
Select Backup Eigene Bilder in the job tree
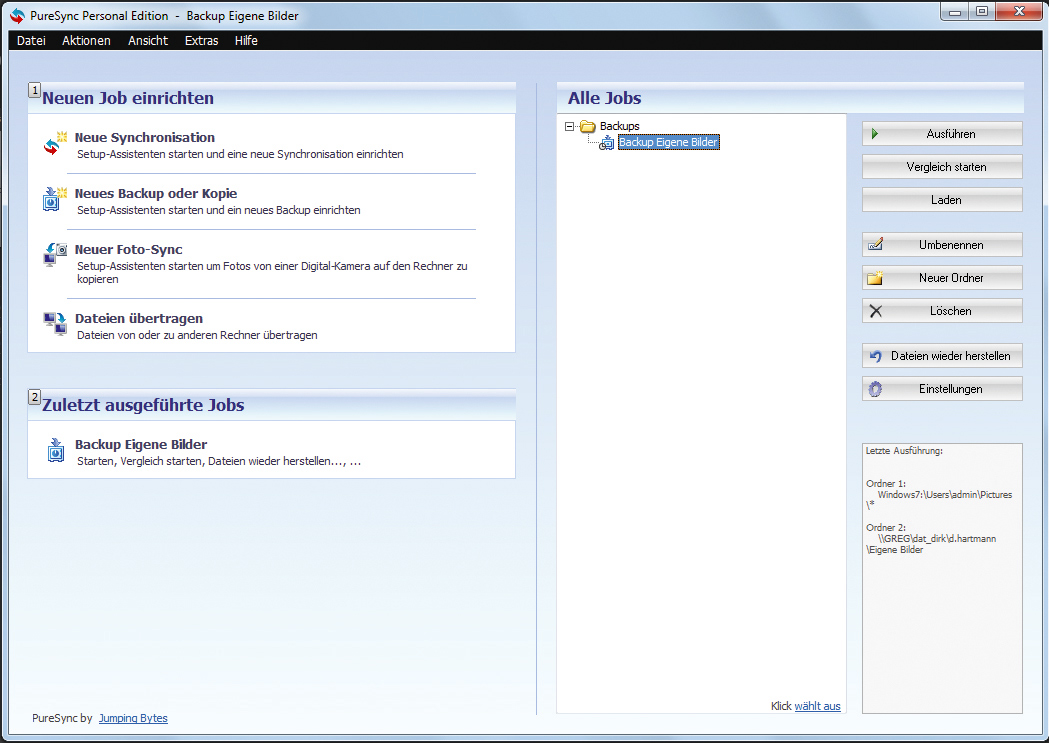(668, 142)
